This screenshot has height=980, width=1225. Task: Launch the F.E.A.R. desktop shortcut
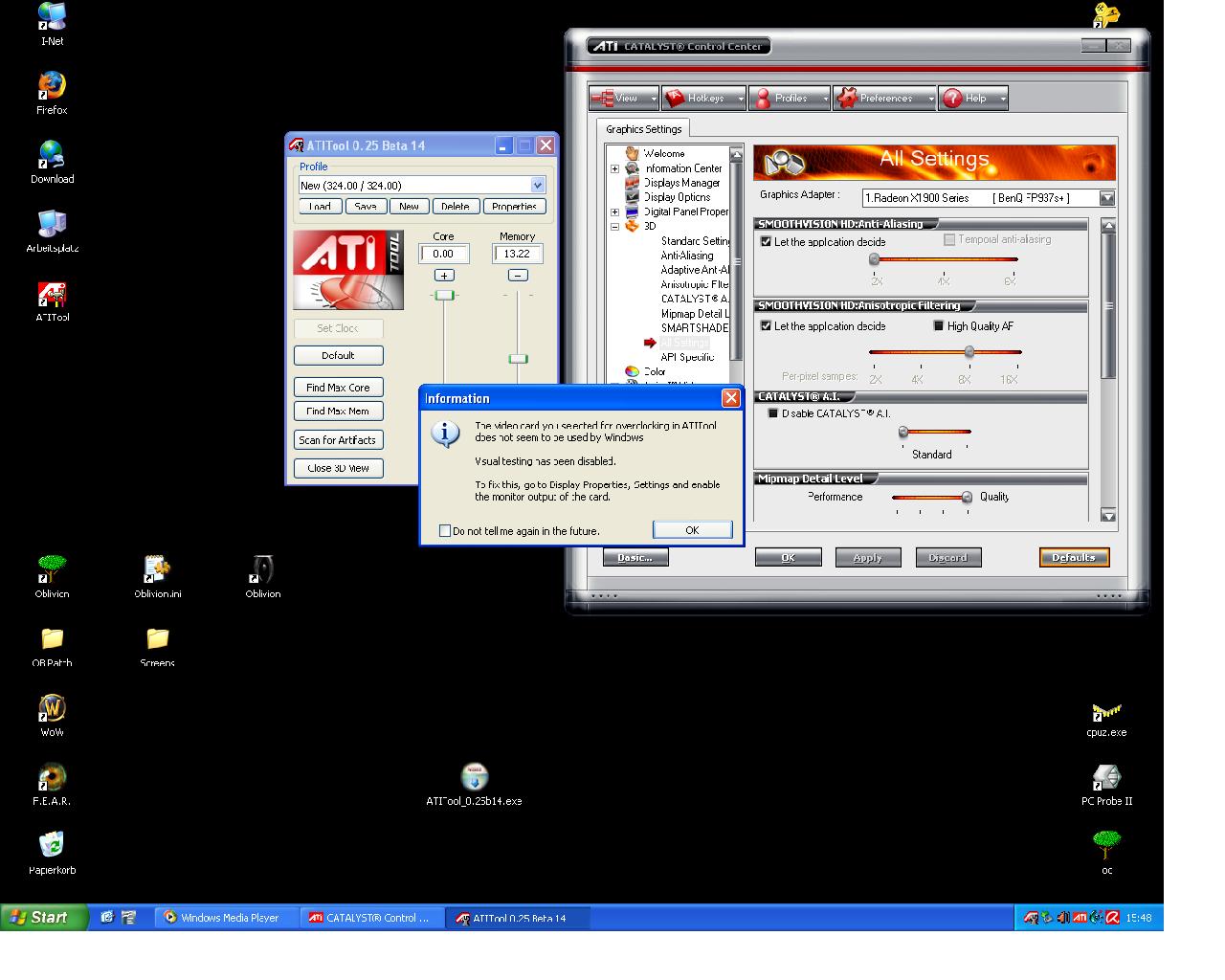(52, 784)
